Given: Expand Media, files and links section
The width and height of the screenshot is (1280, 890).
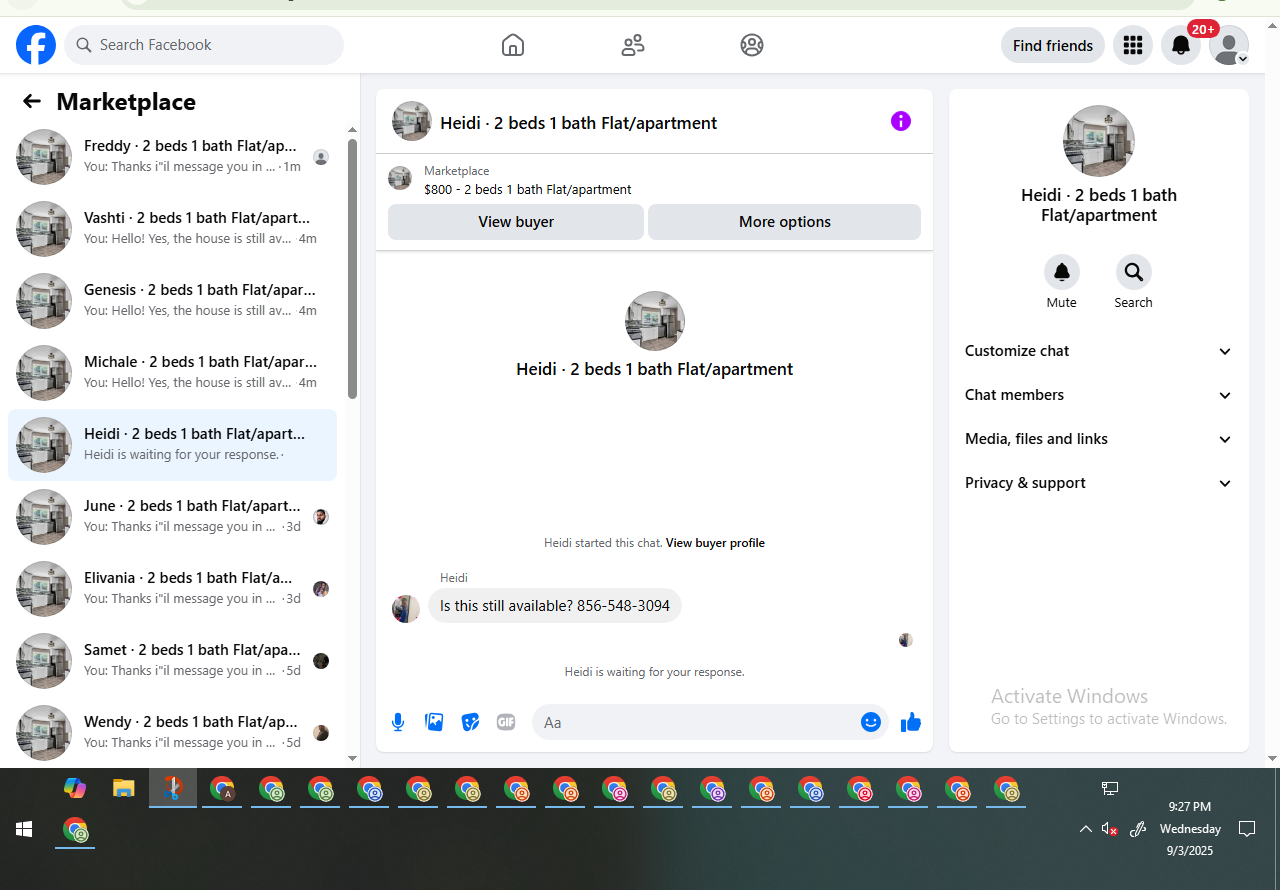Looking at the screenshot, I should point(1099,439).
